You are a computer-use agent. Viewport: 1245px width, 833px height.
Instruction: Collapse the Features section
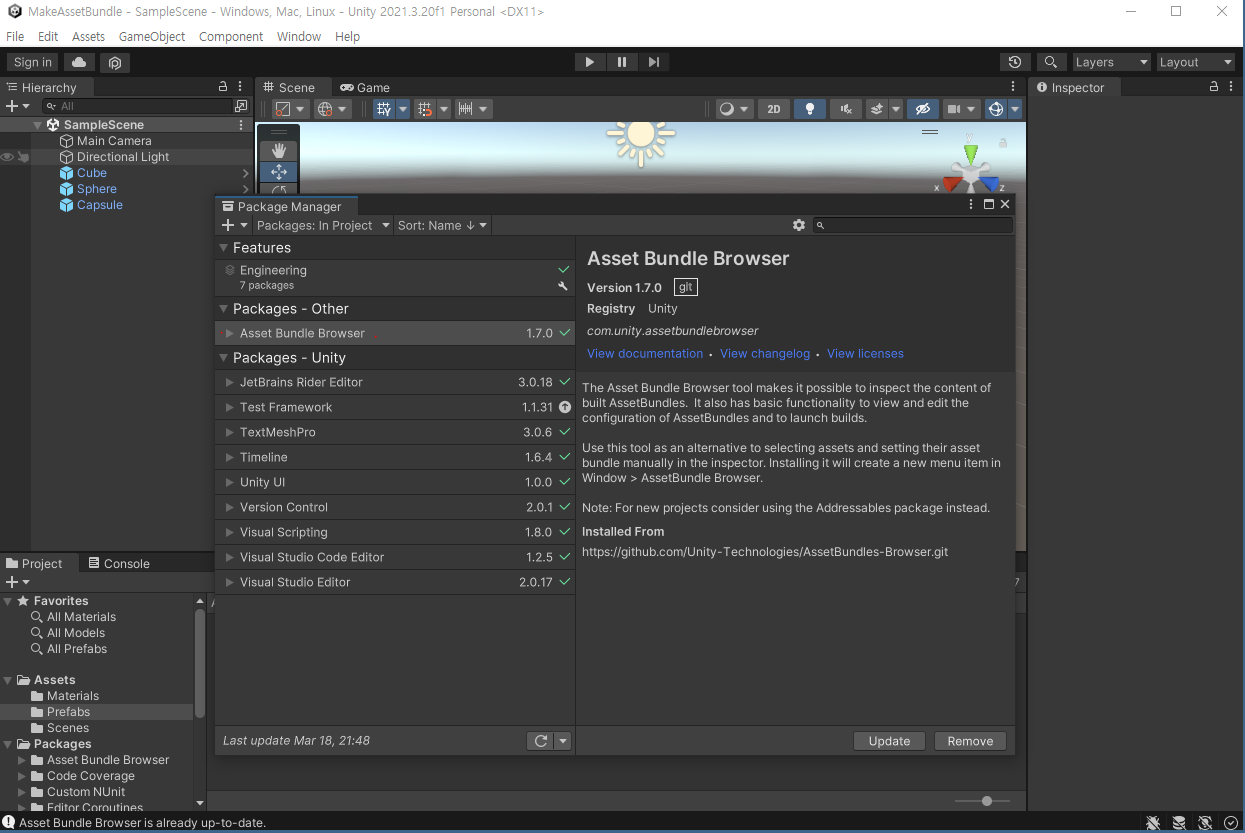tap(223, 248)
